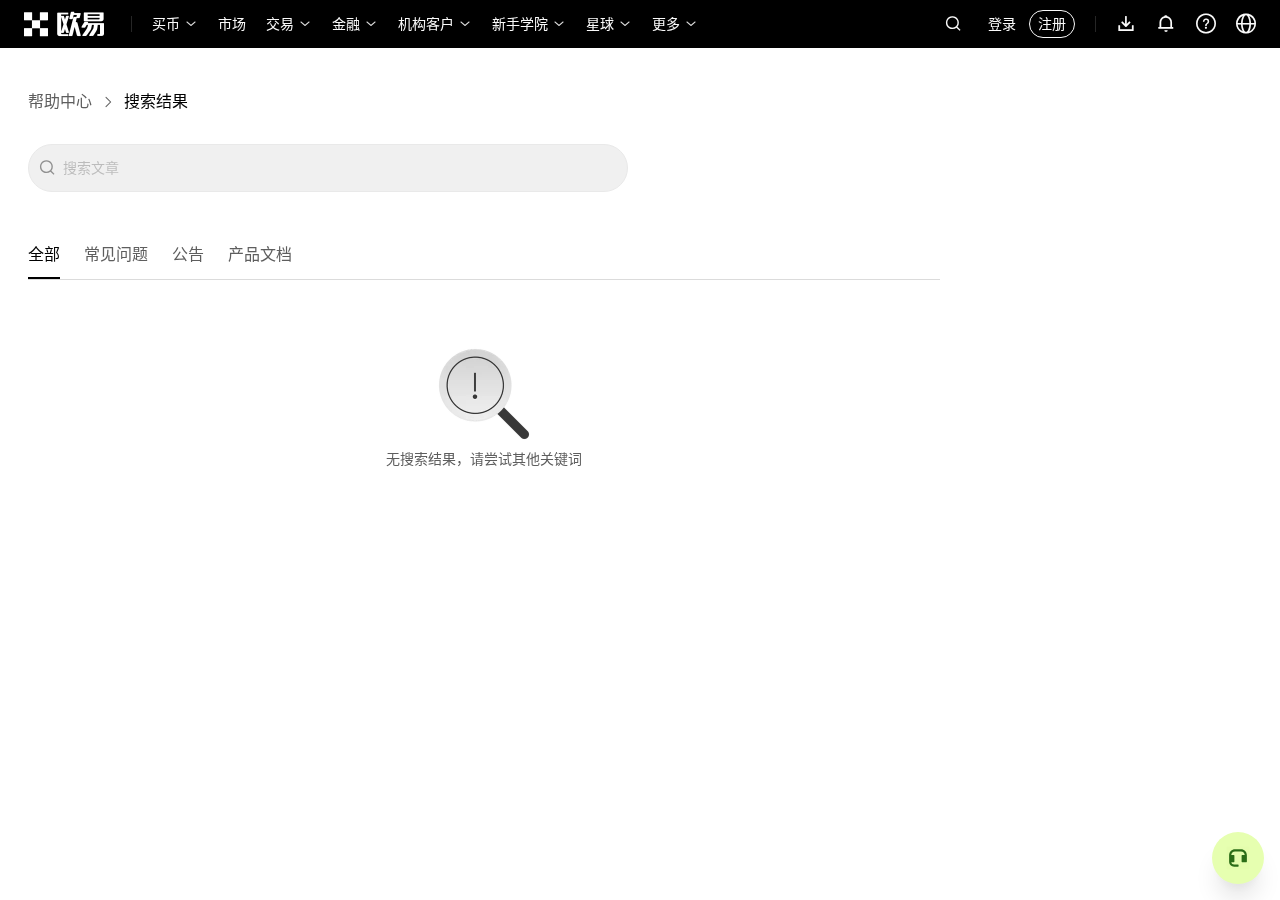The image size is (1280, 900).
Task: Expand the 新手学院 dropdown menu
Action: (x=528, y=24)
